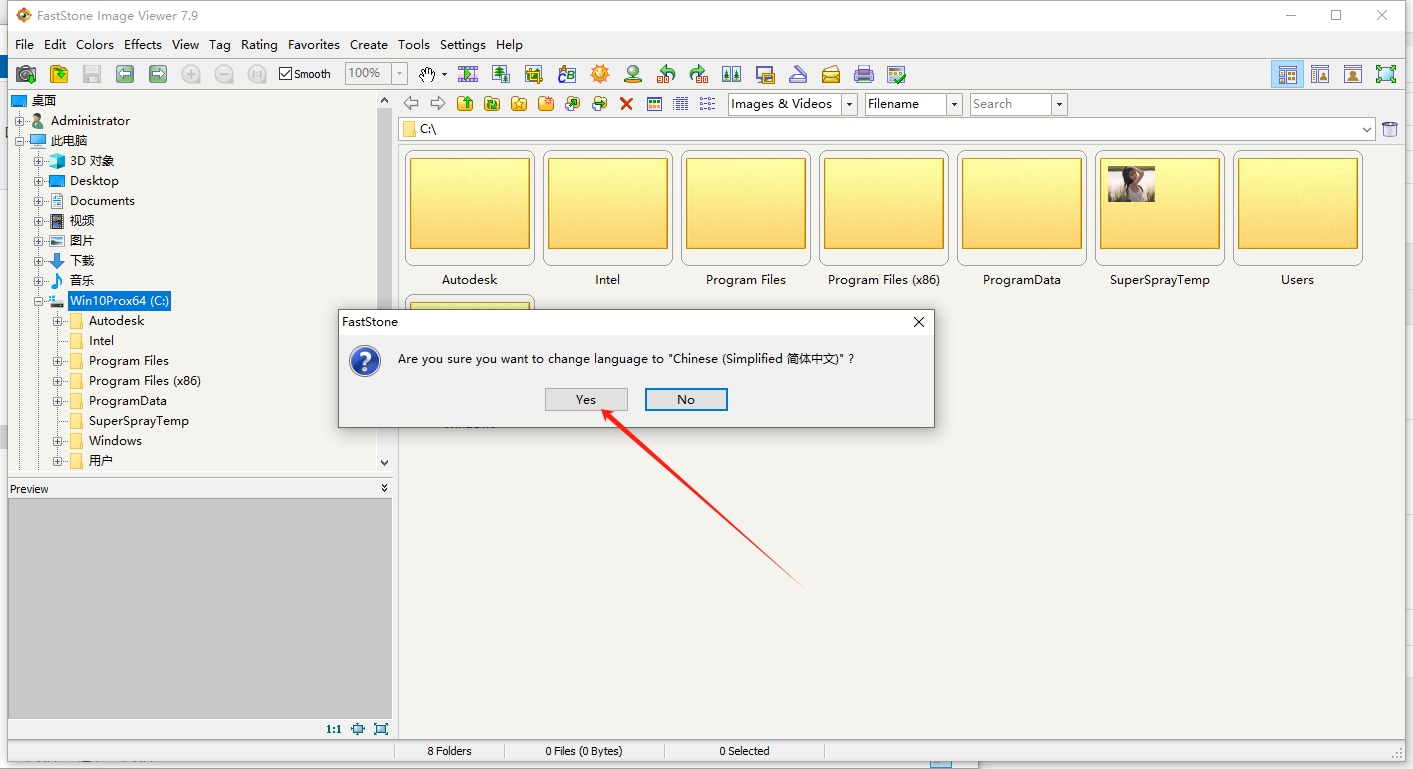Click the go up one folder icon
This screenshot has height=769, width=1413.
pos(465,103)
